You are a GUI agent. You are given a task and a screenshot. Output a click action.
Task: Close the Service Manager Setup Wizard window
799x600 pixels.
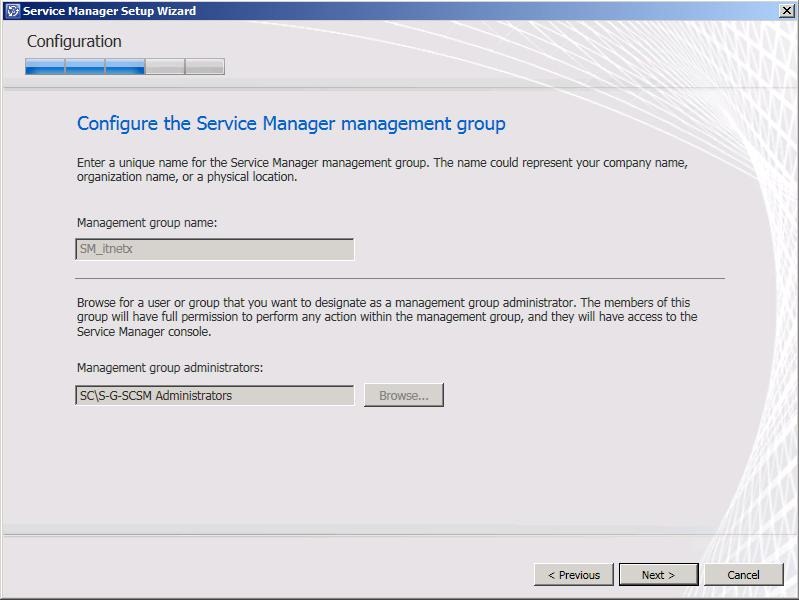[x=786, y=11]
